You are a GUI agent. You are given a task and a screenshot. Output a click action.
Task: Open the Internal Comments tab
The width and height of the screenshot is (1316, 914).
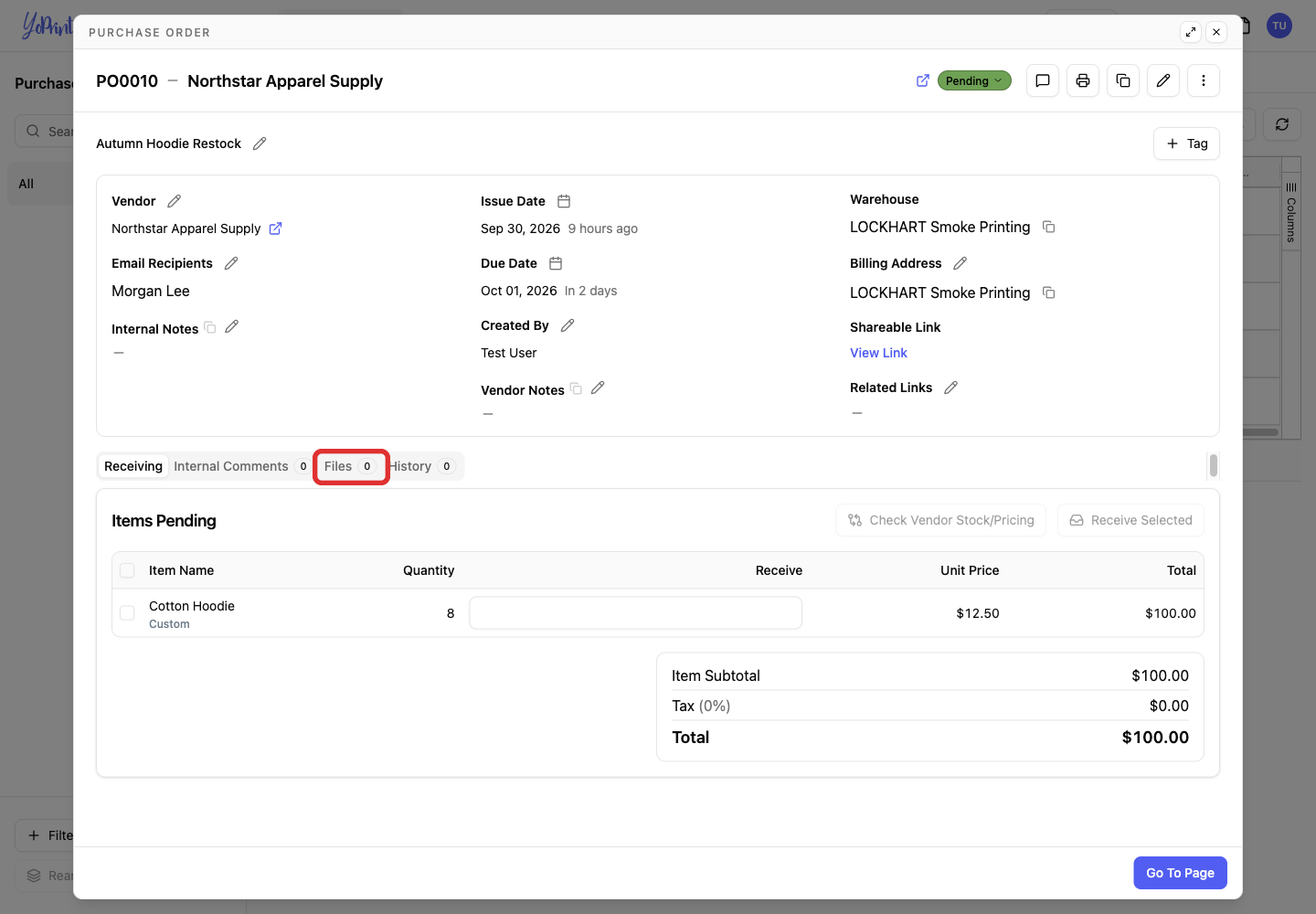241,466
